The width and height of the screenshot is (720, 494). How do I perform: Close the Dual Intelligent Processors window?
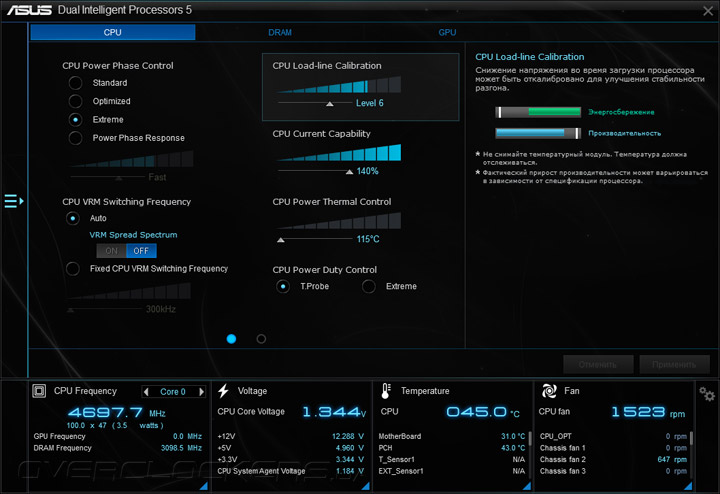coord(708,11)
